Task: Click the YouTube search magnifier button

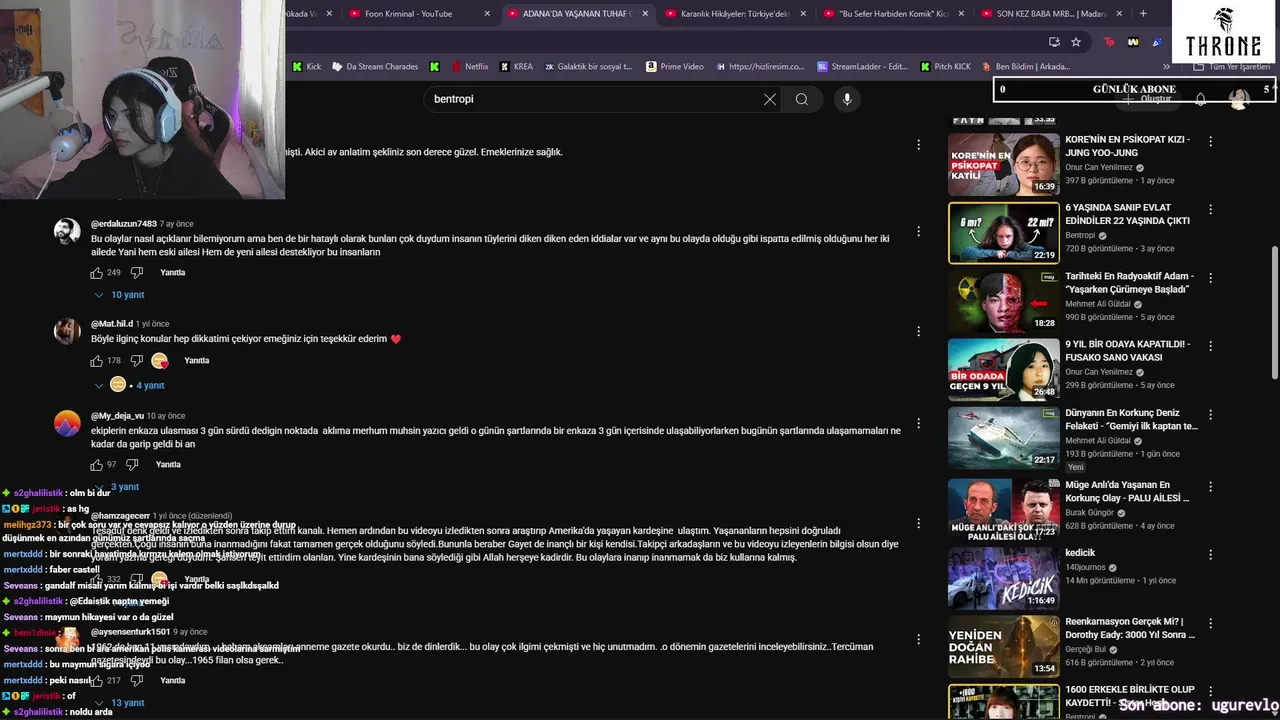Action: pyautogui.click(x=802, y=99)
